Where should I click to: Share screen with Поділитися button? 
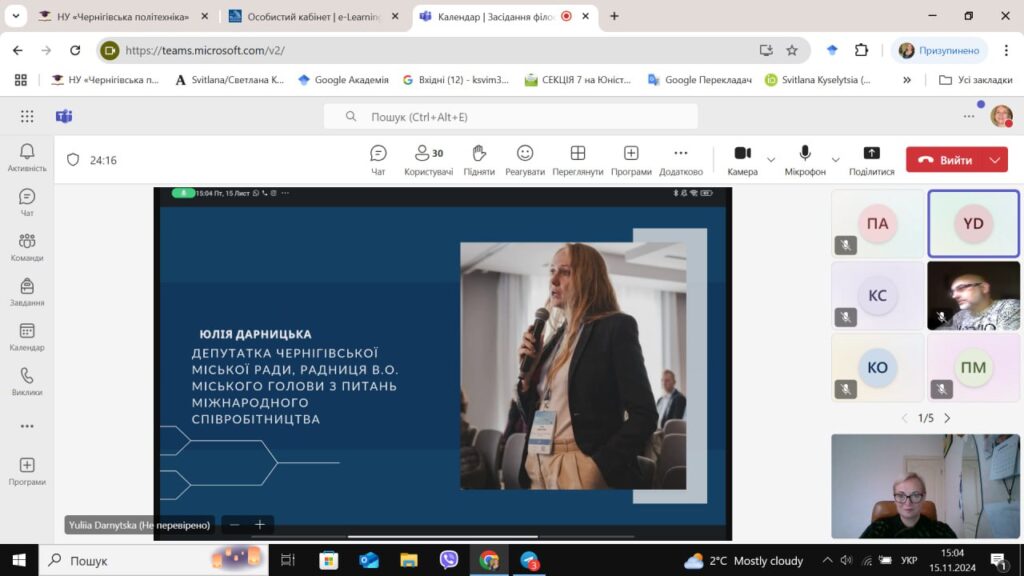(x=871, y=159)
